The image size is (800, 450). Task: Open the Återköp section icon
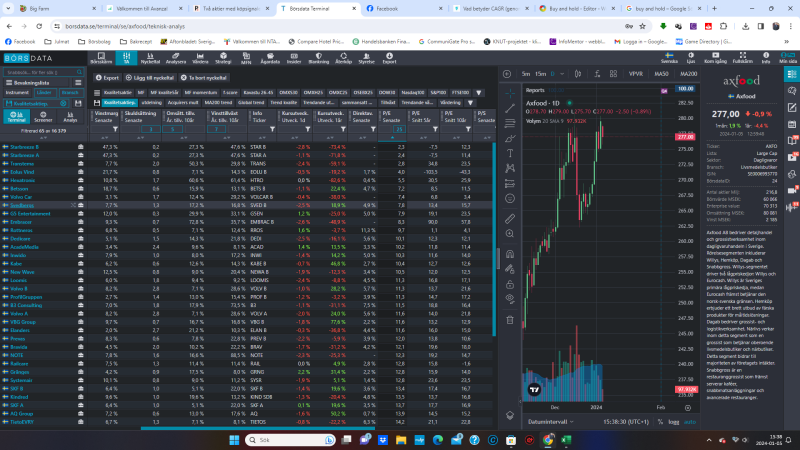[343, 58]
